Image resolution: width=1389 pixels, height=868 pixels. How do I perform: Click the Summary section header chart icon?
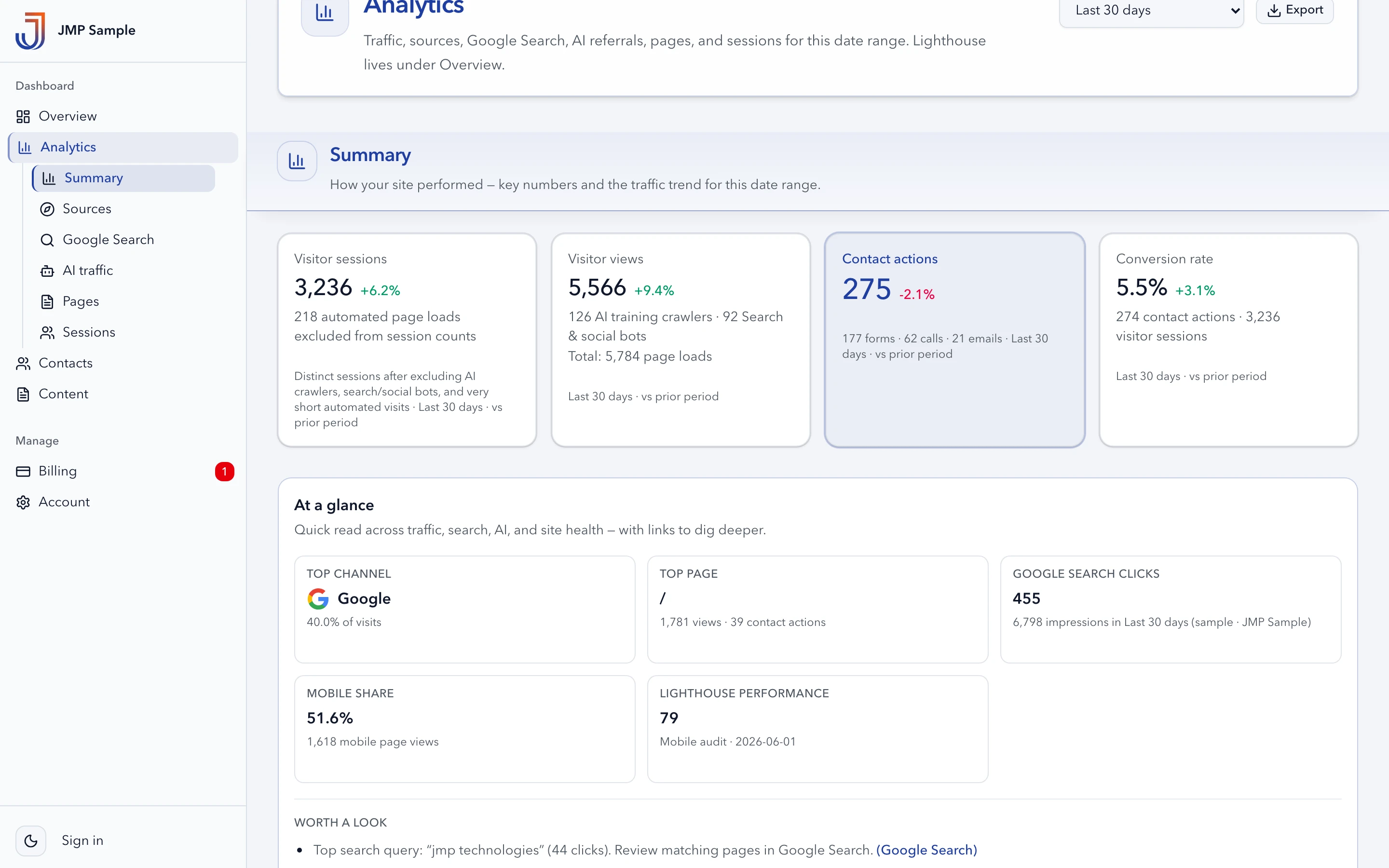click(x=297, y=162)
